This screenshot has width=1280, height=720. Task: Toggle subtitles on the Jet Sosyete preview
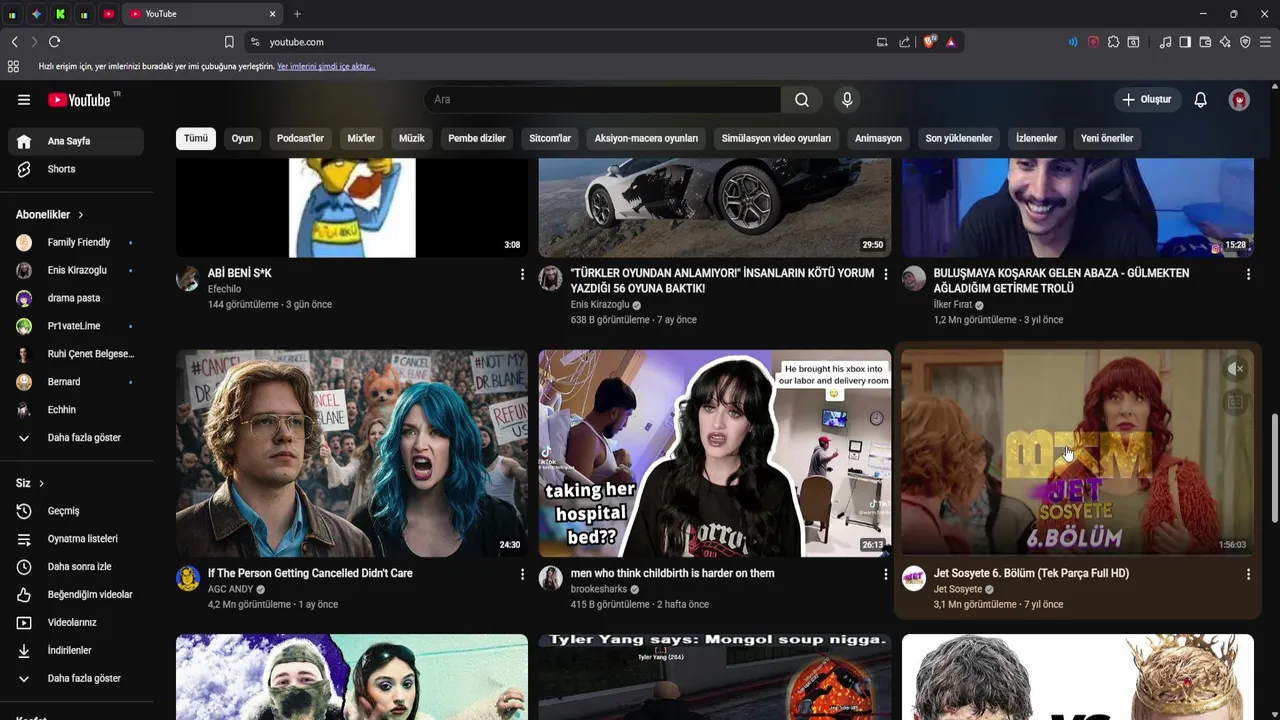[1236, 402]
